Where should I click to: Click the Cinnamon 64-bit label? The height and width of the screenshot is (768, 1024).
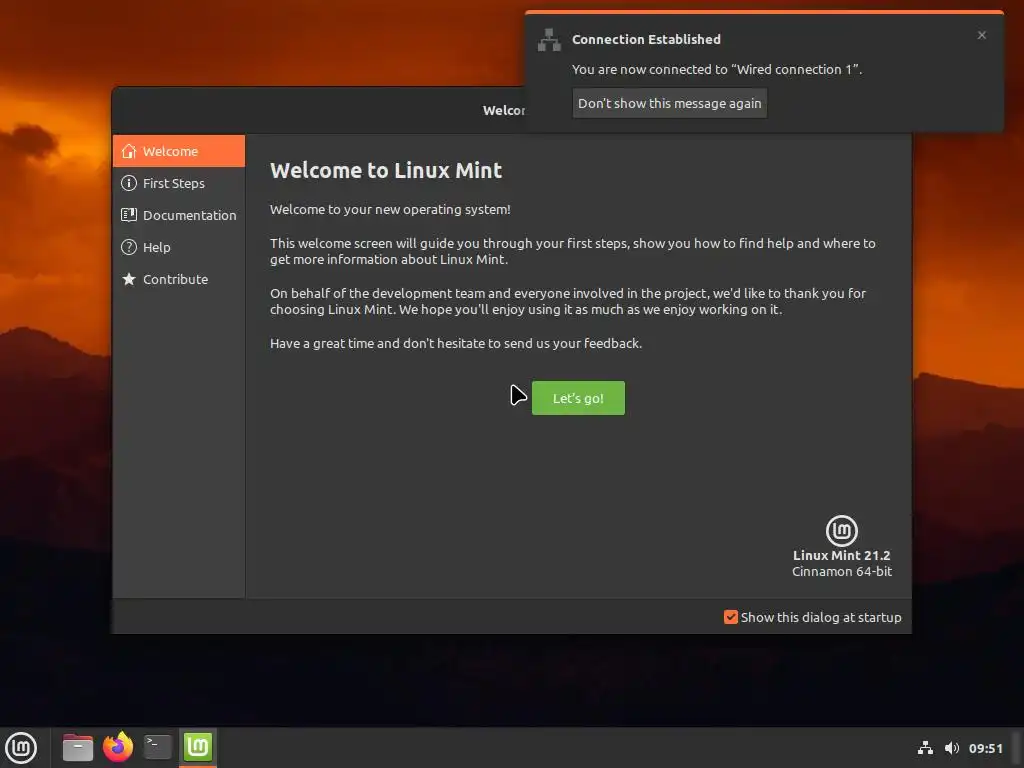[x=842, y=571]
